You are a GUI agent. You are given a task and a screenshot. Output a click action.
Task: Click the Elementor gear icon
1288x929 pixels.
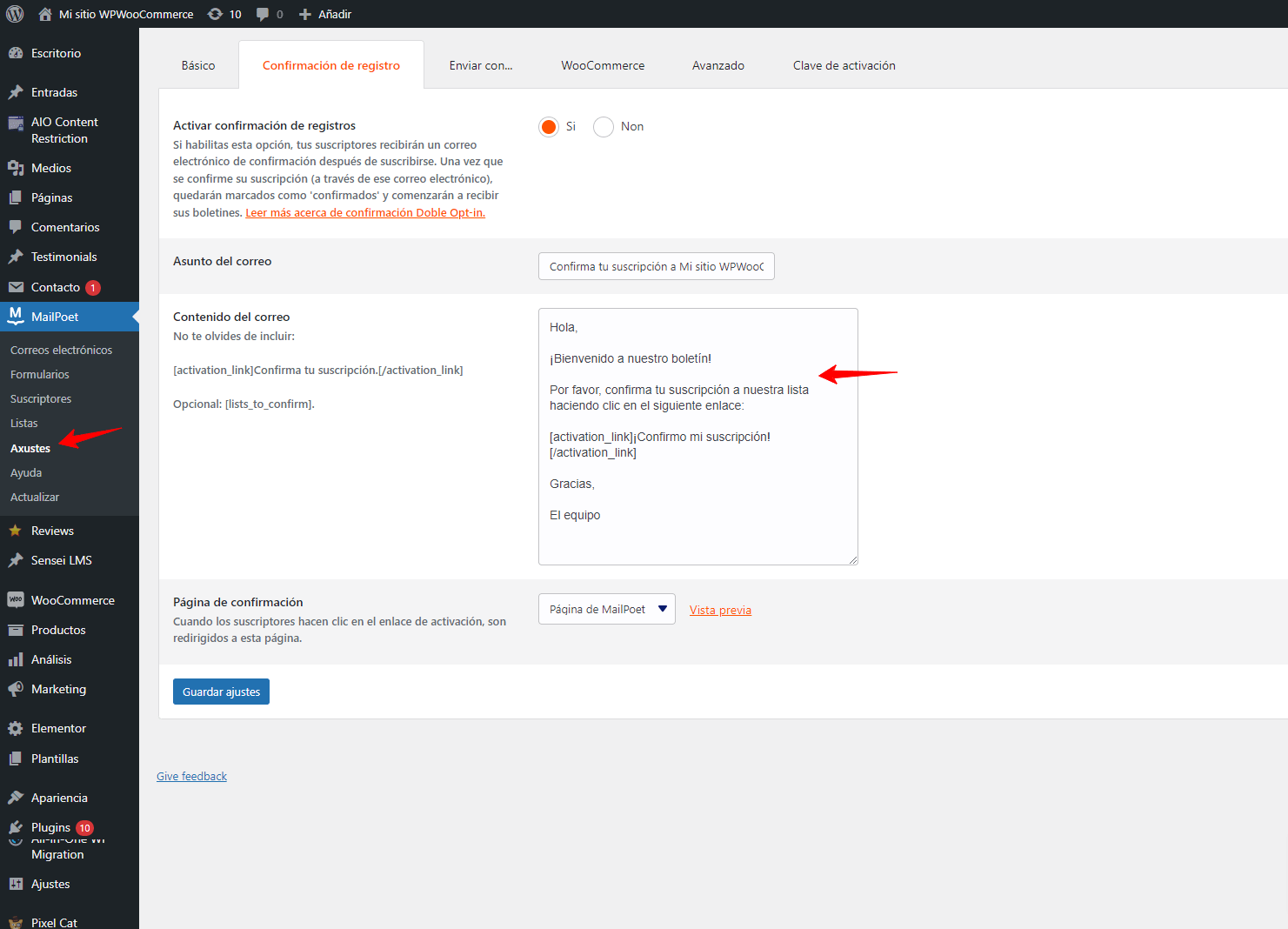(16, 728)
